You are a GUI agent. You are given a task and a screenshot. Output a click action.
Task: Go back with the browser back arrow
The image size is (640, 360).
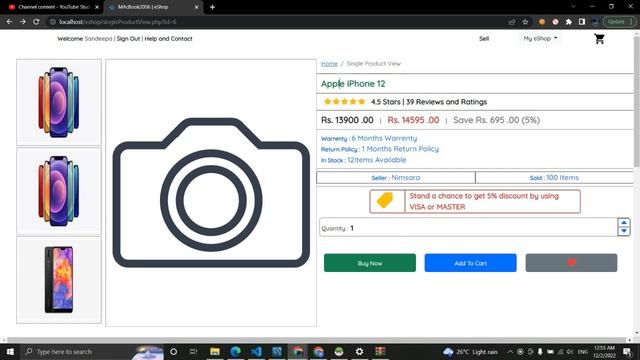coord(9,22)
